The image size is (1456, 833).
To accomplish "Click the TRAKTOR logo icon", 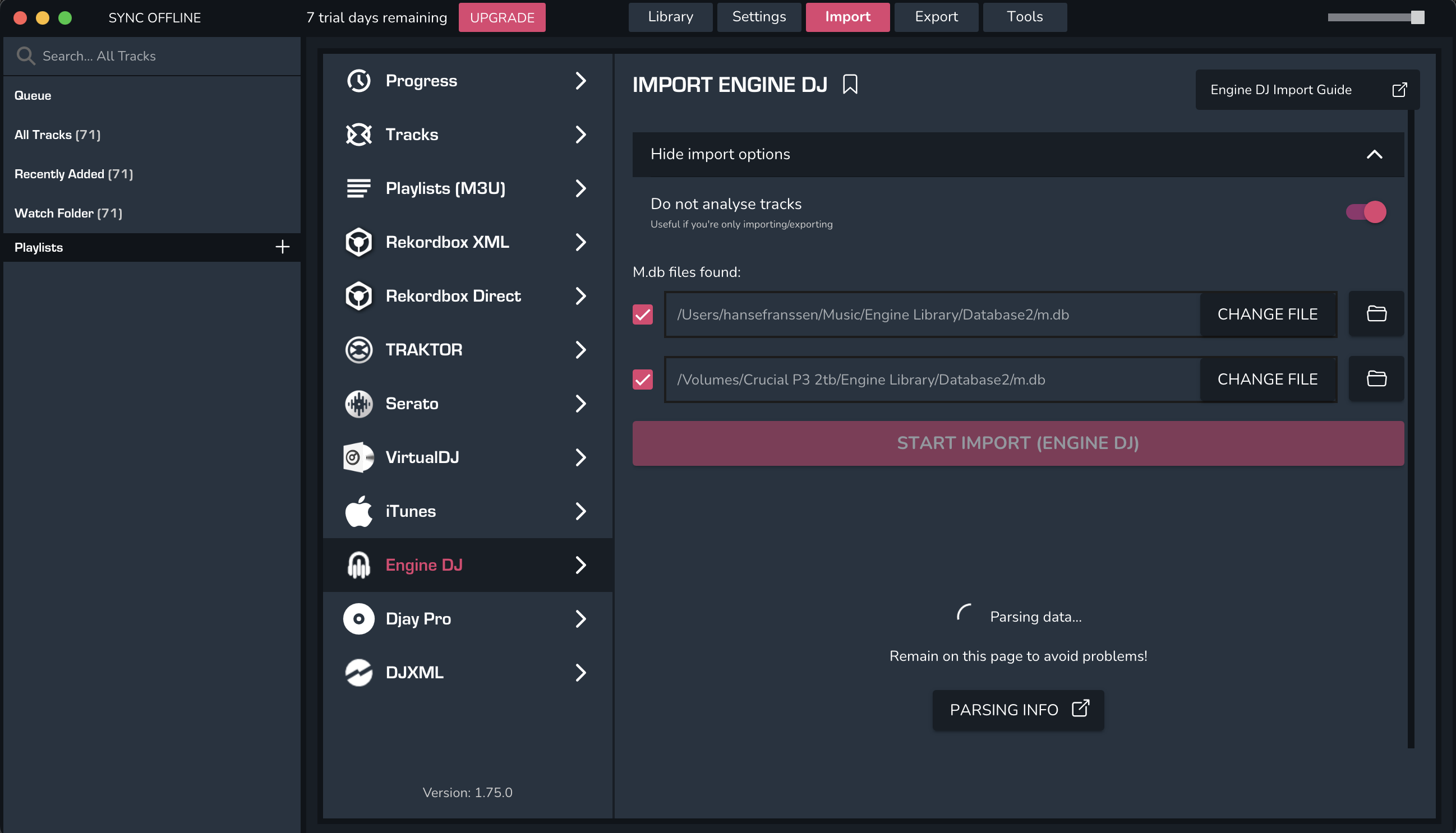I will pos(359,350).
